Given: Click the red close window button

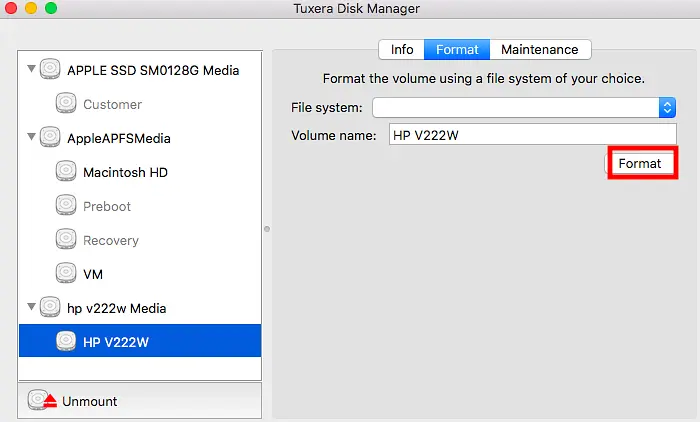Looking at the screenshot, I should point(11,8).
